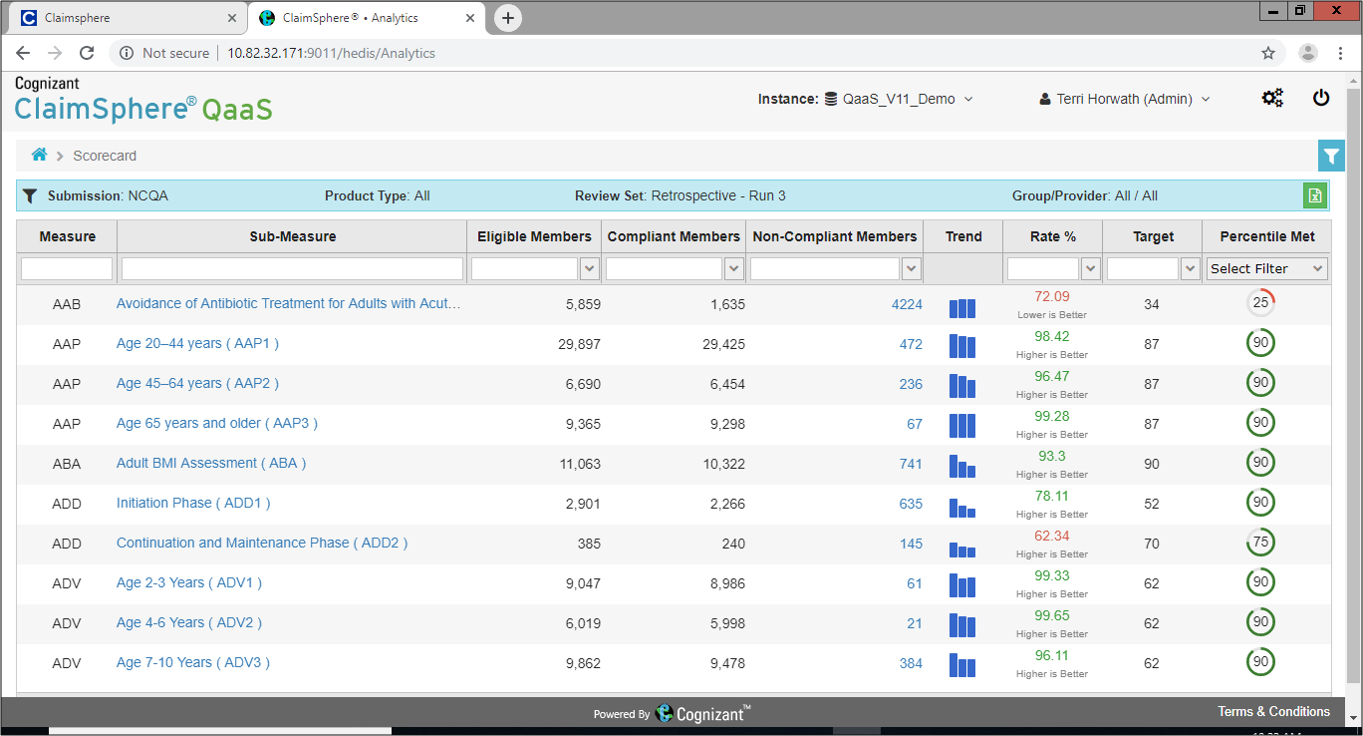Open Percentile Met Select Filter dropdown
This screenshot has width=1363, height=736.
1267,269
